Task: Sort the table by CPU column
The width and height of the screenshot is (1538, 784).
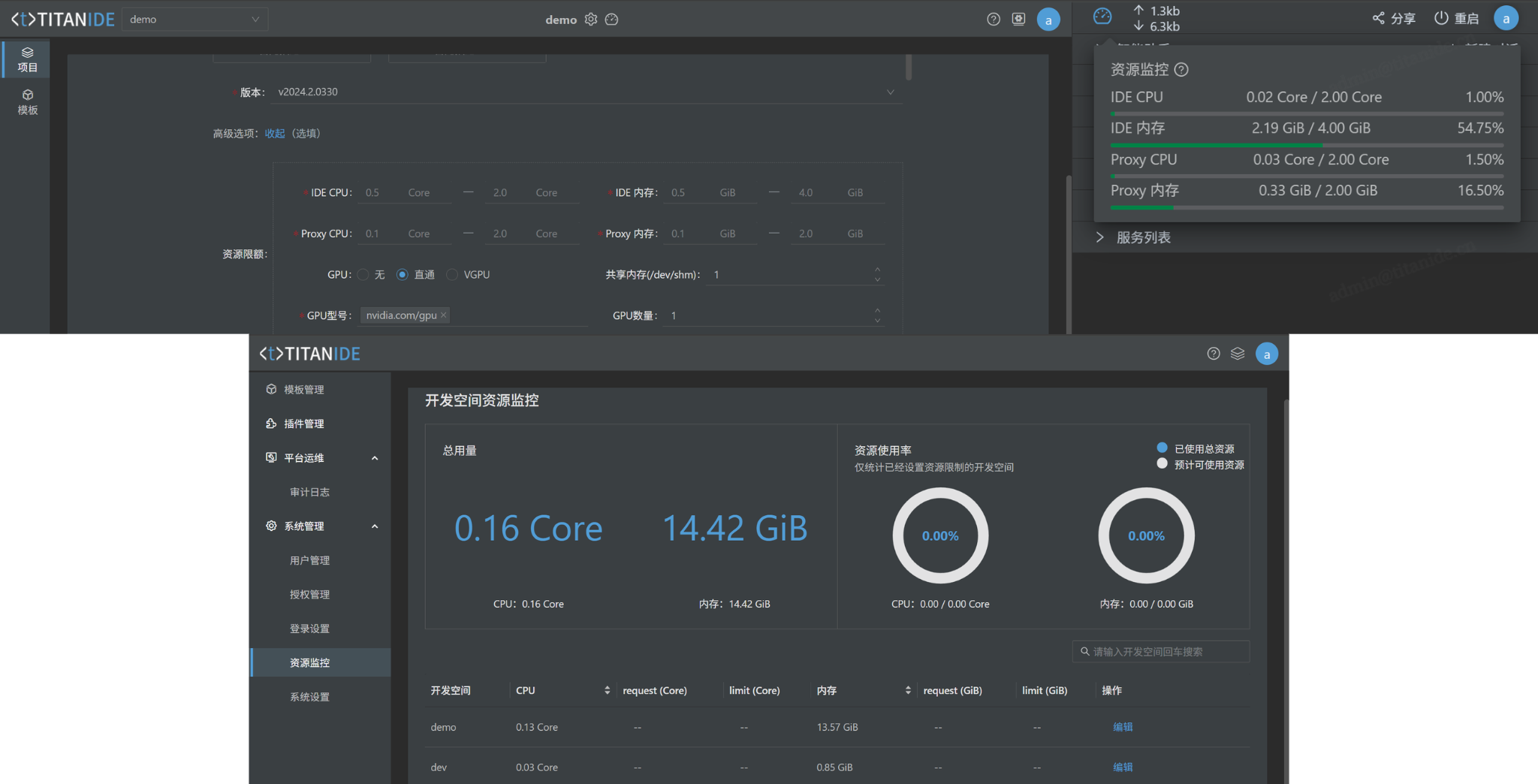Action: [607, 690]
